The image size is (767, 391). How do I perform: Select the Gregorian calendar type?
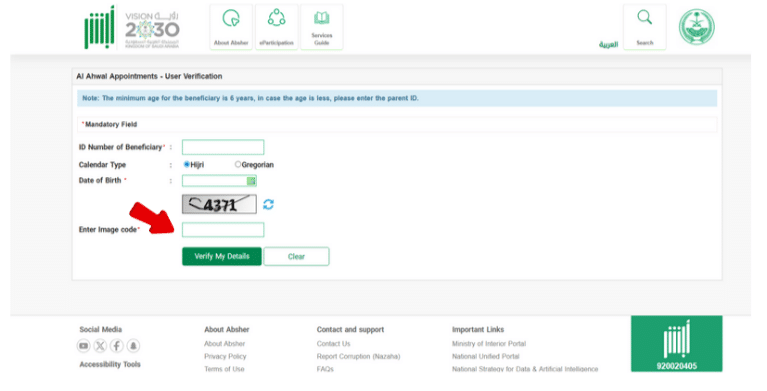pos(238,164)
